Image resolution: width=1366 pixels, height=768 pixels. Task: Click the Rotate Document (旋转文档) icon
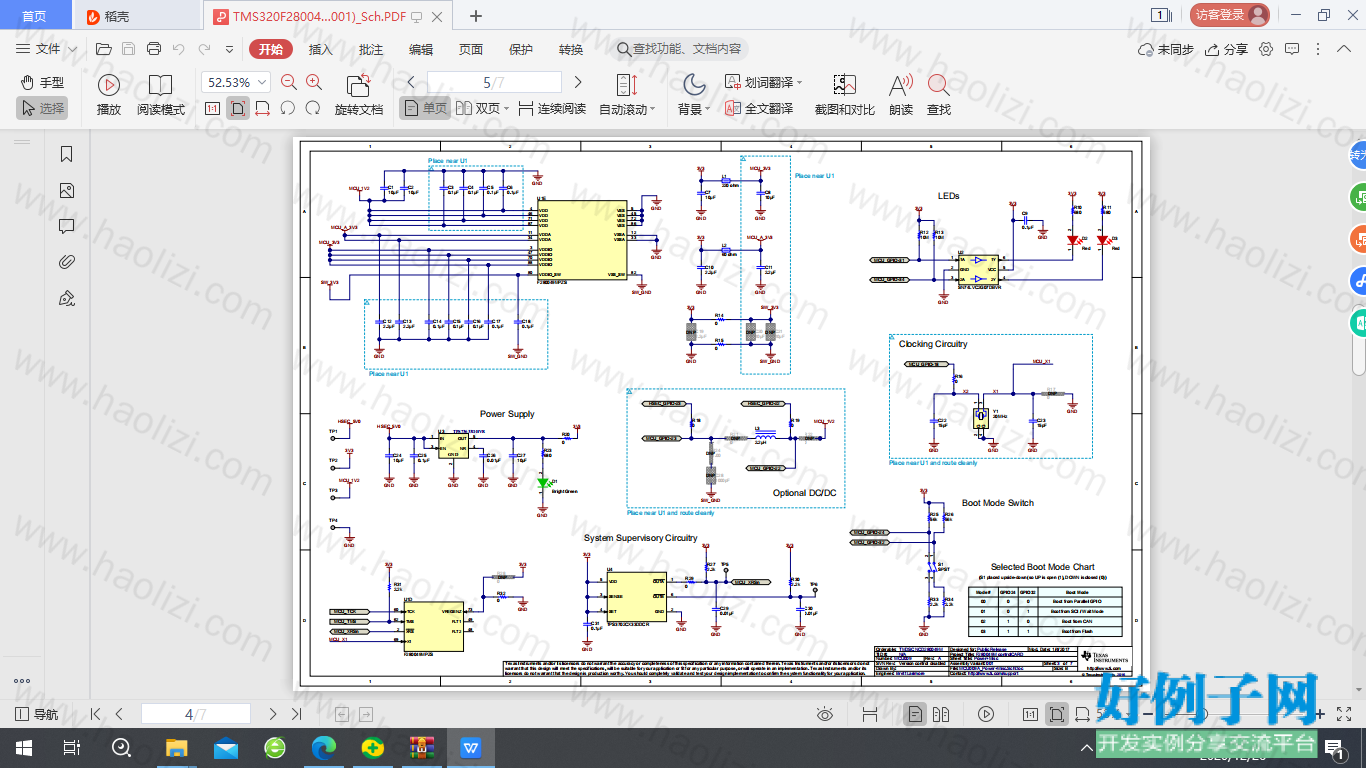[358, 86]
